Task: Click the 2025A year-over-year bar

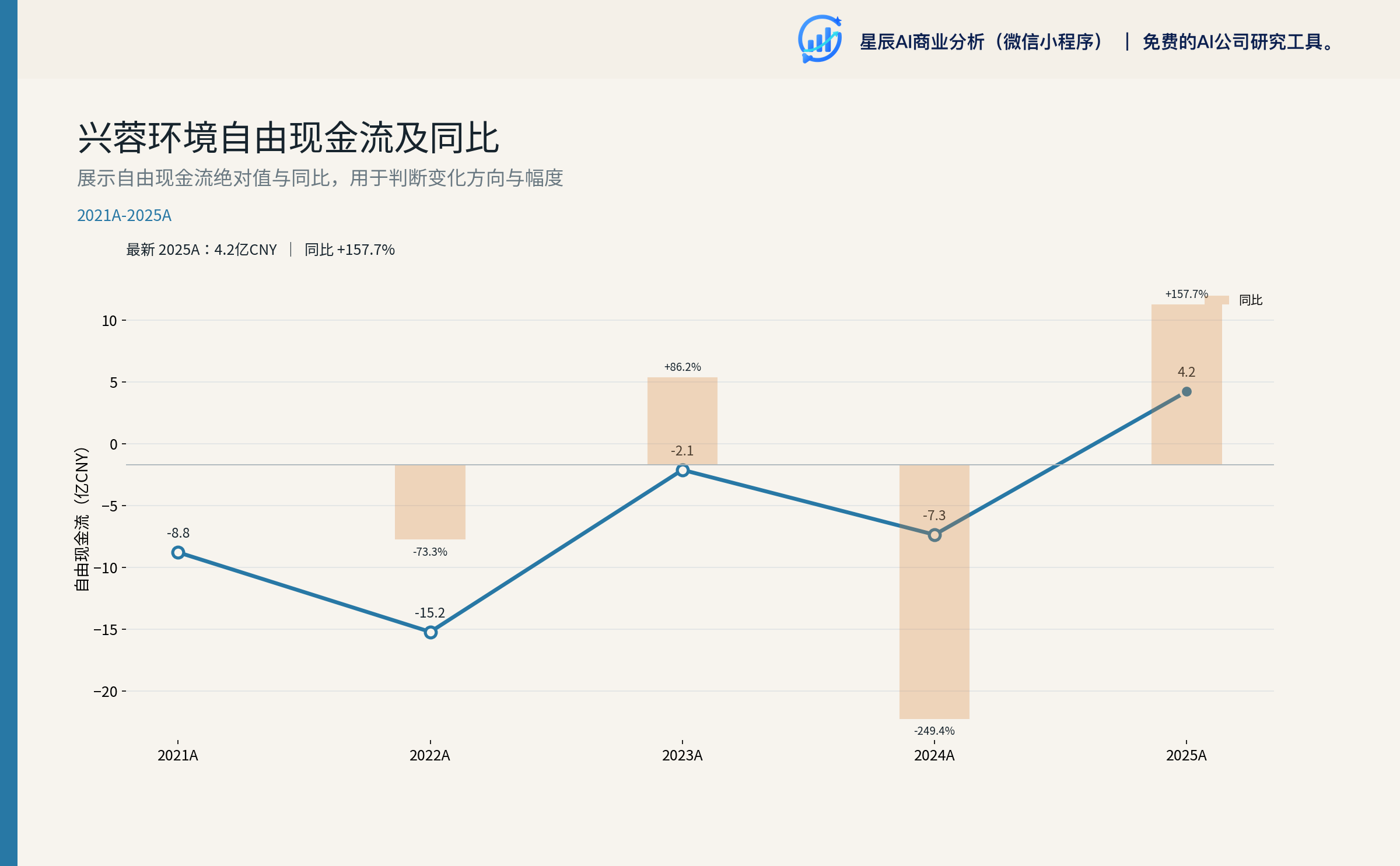Action: pos(1186,384)
